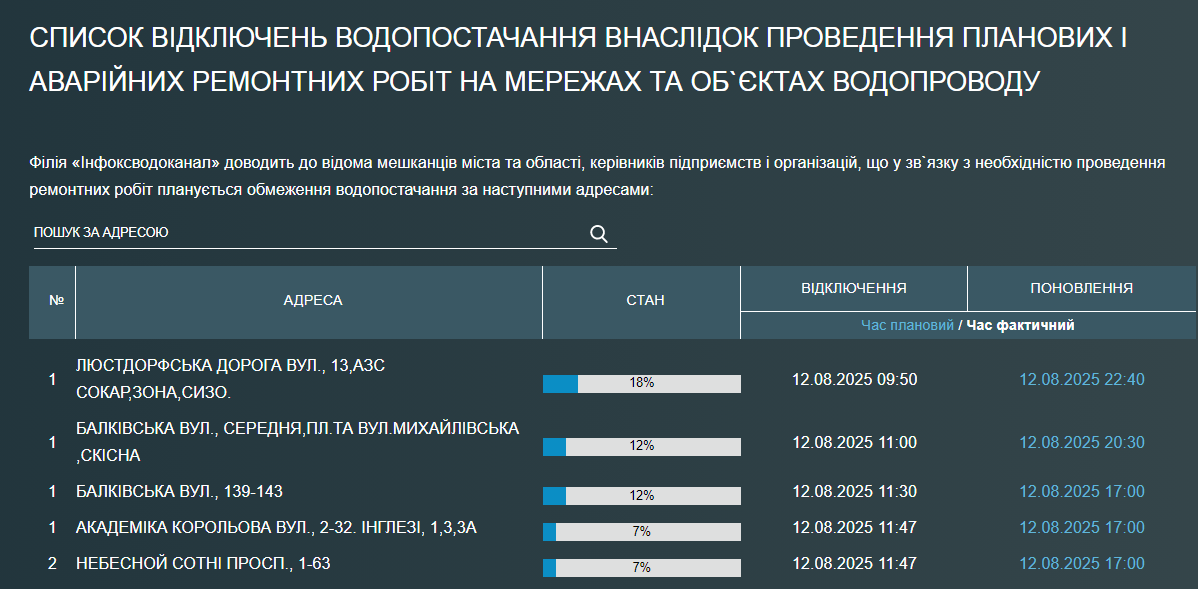Screen dimensions: 1198x589
Task: Click the 12% progress bar for Балківська, Середня
Action: click(641, 446)
